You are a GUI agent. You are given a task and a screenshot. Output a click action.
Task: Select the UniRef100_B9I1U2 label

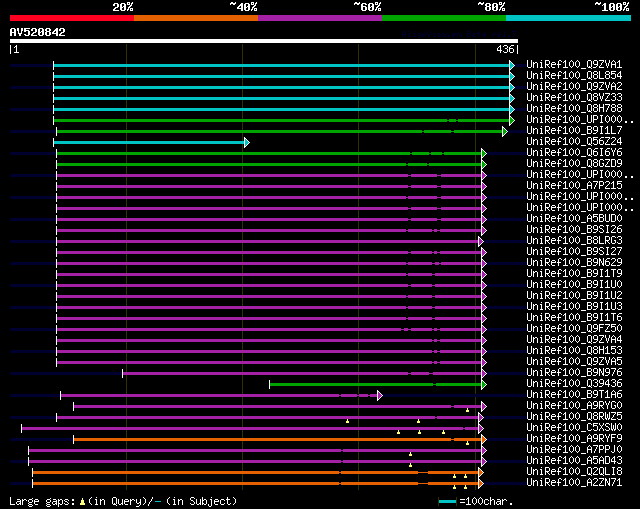(x=574, y=296)
